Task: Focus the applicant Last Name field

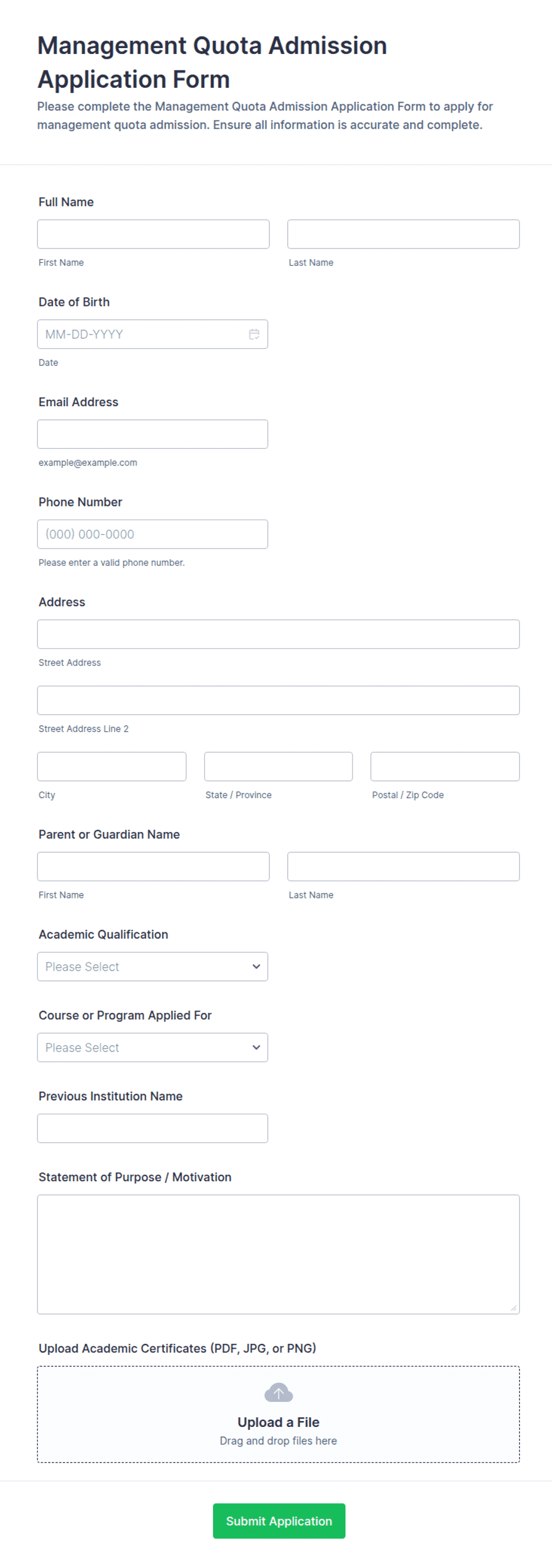Action: click(404, 234)
